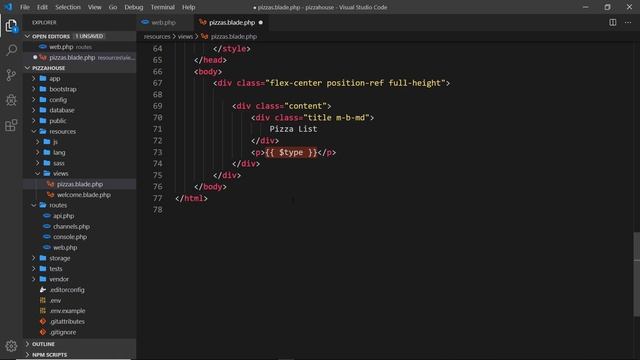
Task: Expand the lang folder chevron
Action: pos(38,153)
